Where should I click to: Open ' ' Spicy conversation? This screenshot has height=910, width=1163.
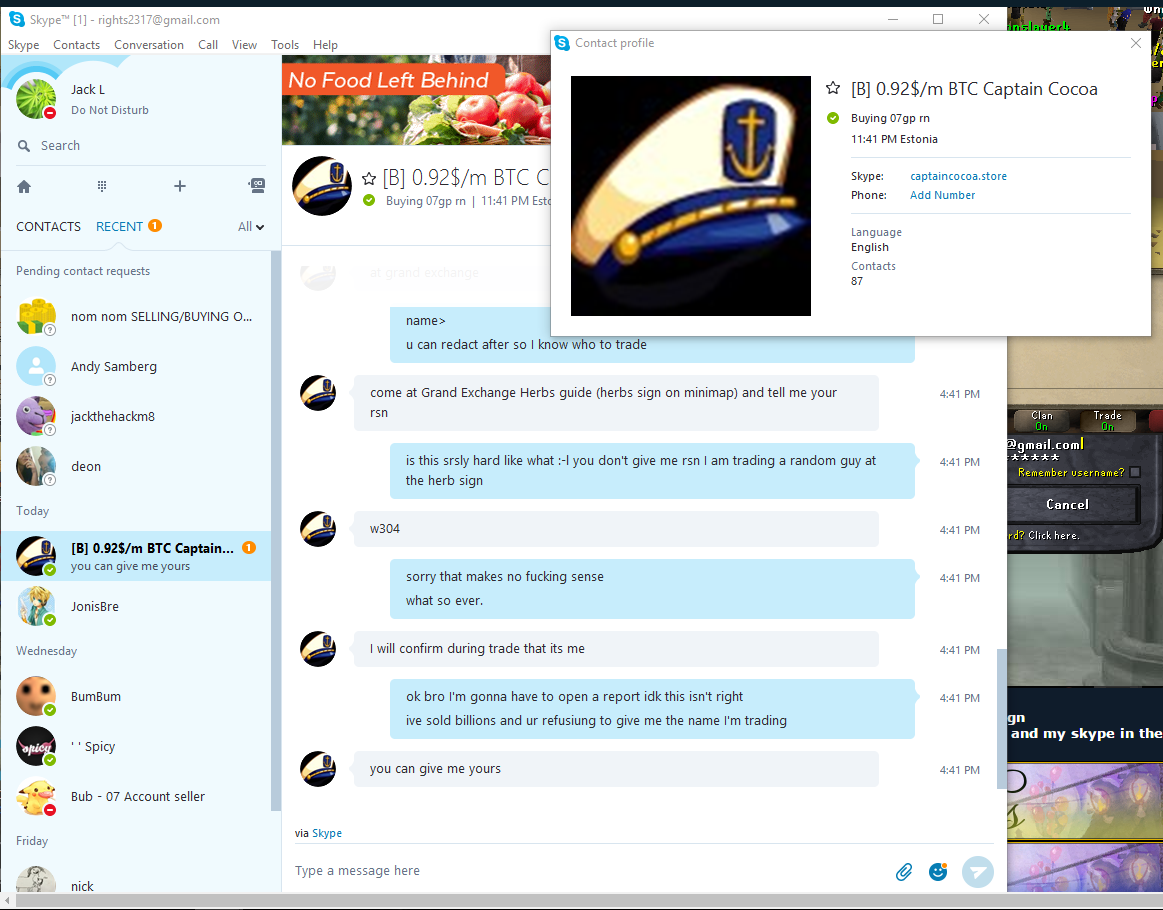136,746
